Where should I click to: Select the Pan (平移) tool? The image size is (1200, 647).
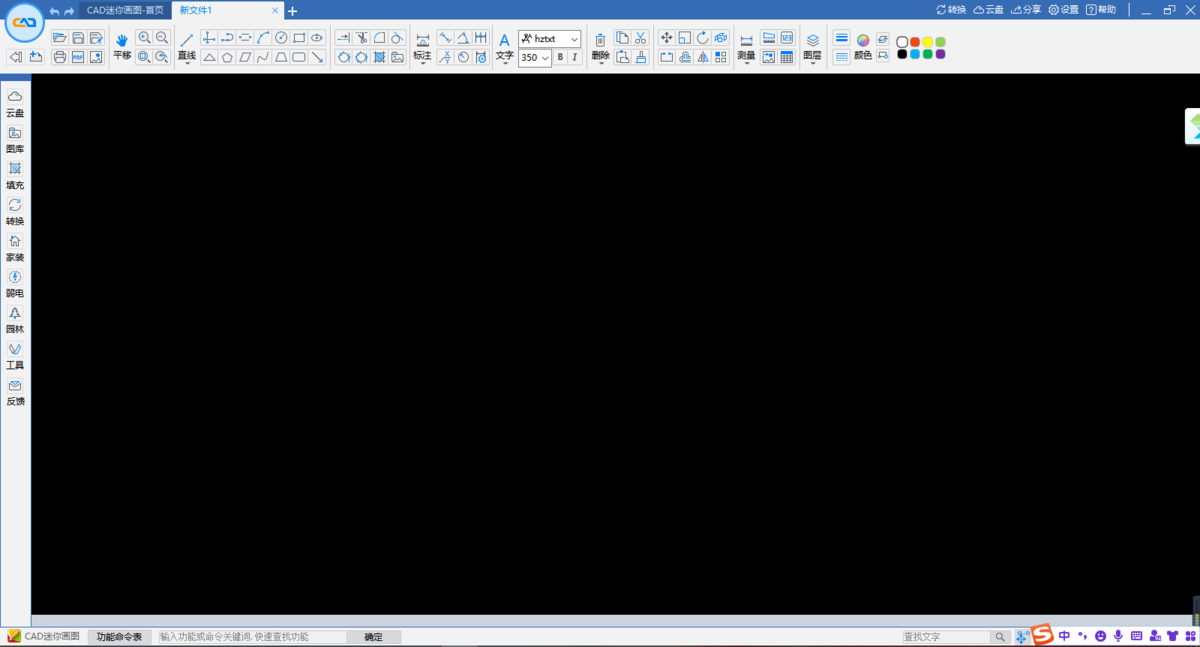pyautogui.click(x=121, y=47)
